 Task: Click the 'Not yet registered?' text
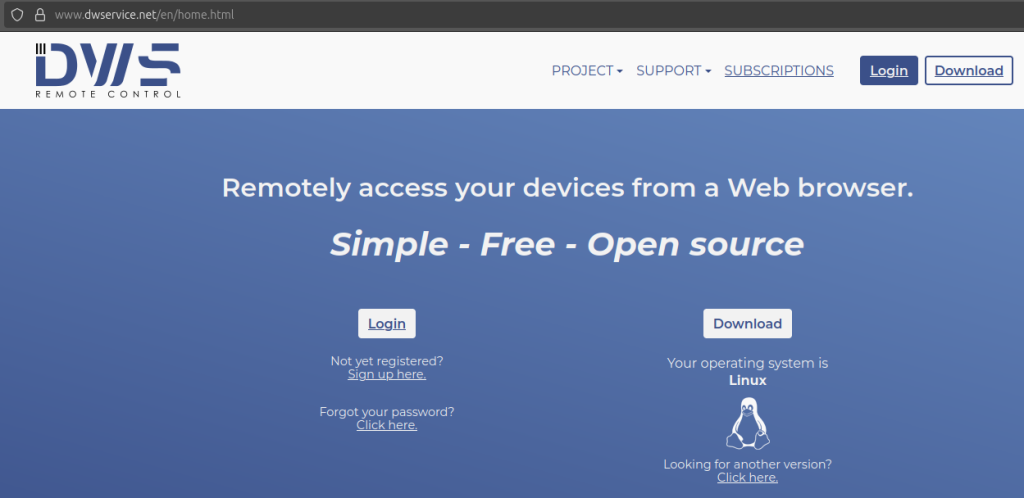click(x=387, y=361)
